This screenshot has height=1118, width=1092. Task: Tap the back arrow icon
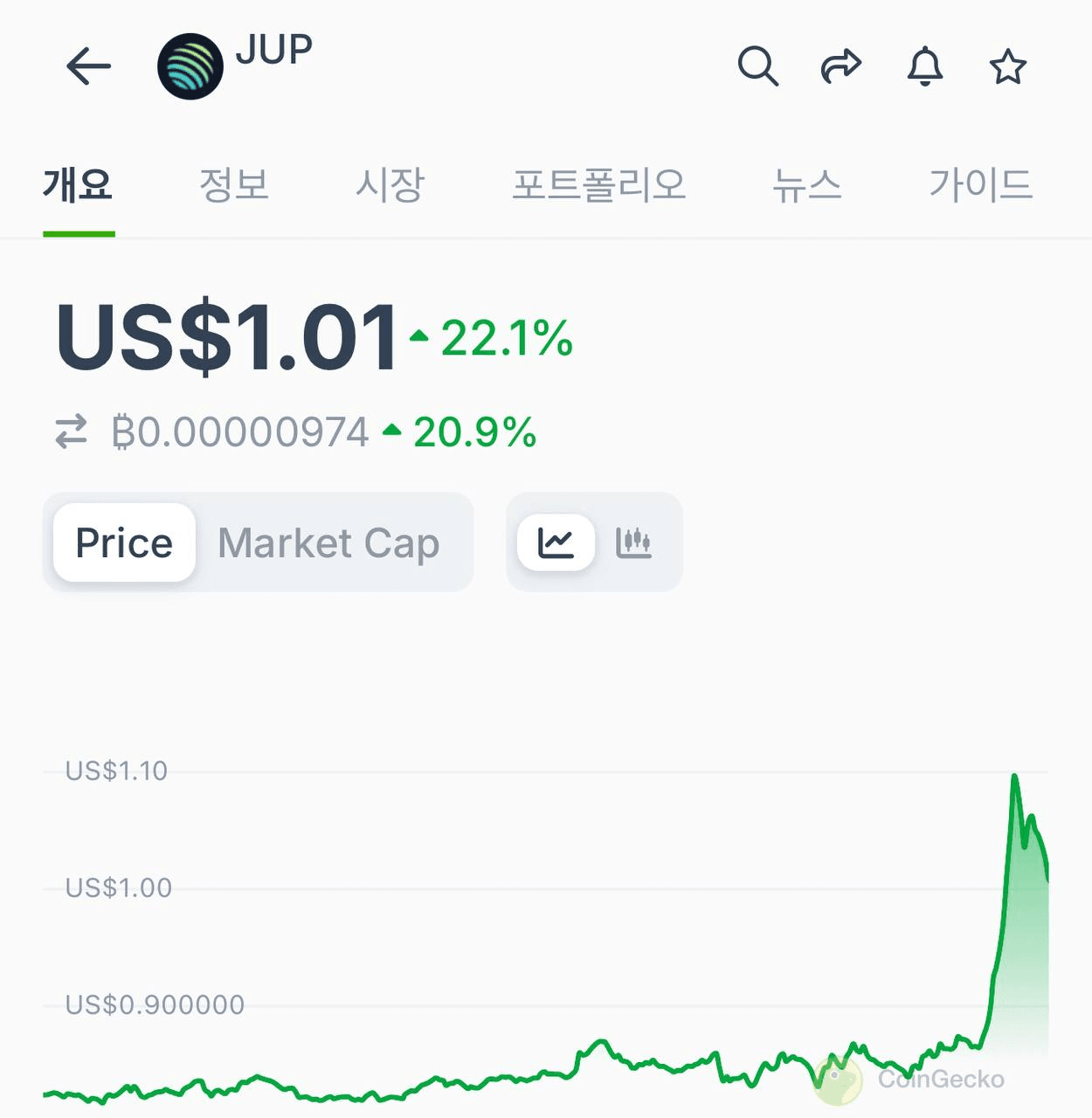[88, 66]
